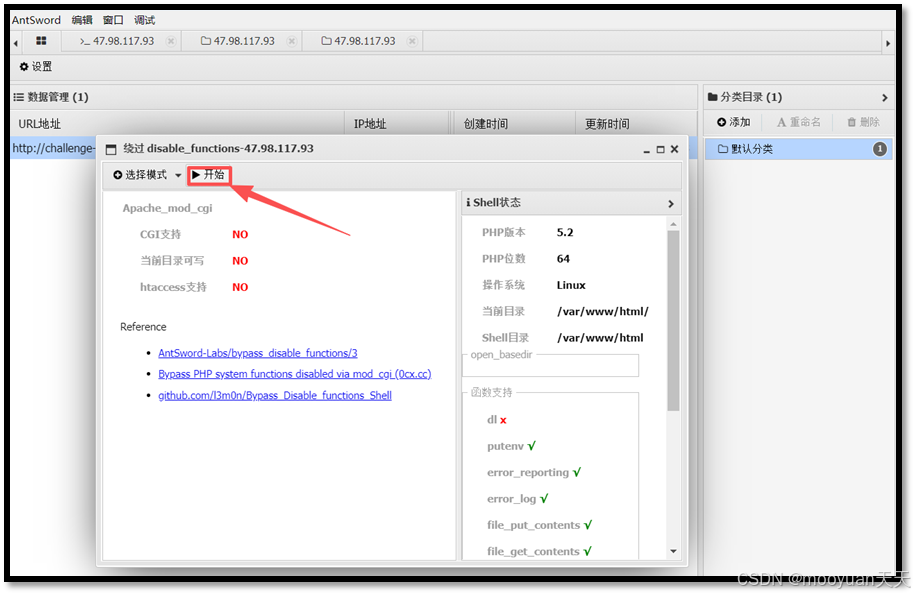The height and width of the screenshot is (595, 915).
Task: Click the home grid icon tab
Action: click(x=41, y=41)
